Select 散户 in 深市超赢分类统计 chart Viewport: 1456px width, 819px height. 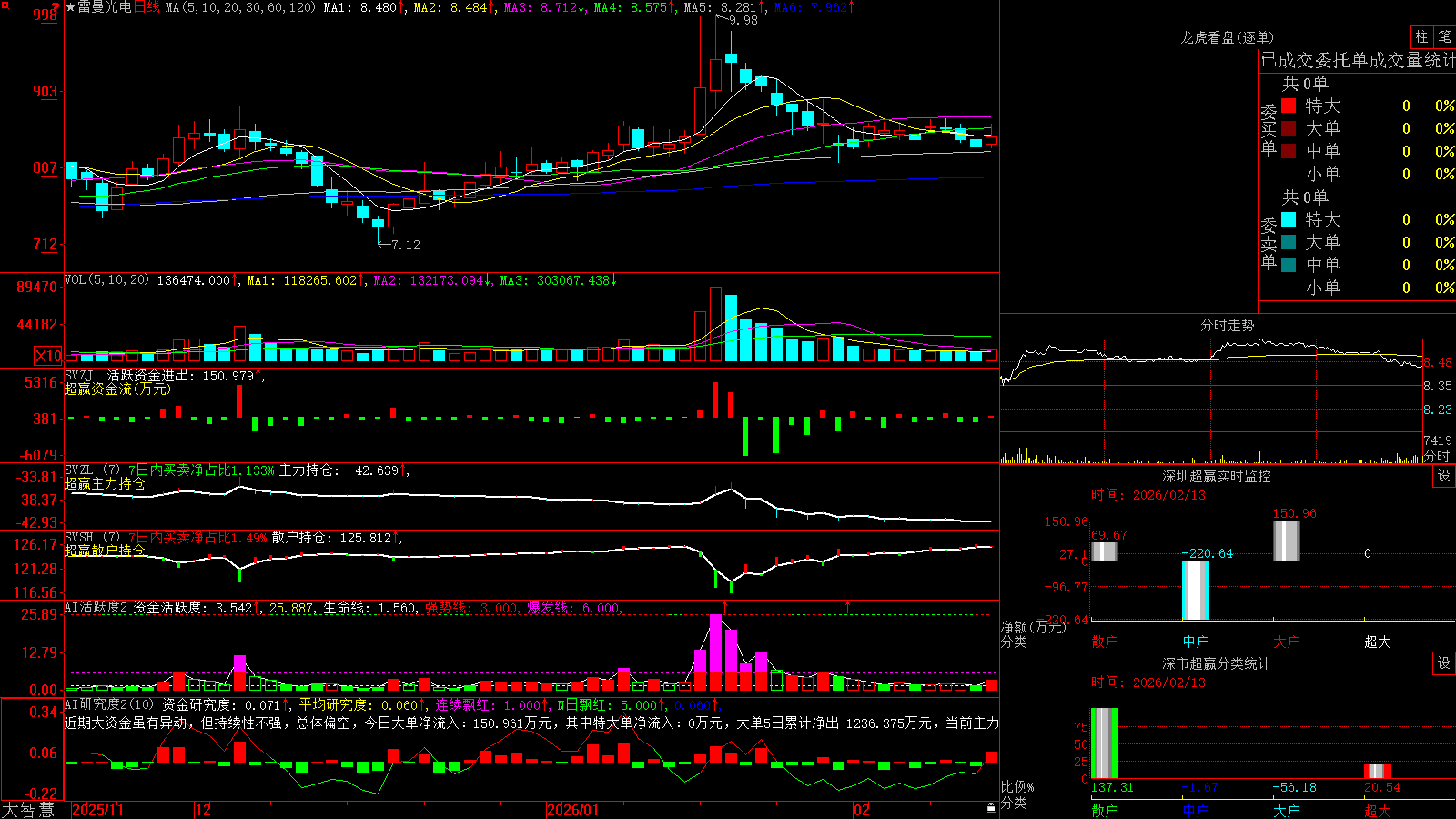coord(1105,811)
